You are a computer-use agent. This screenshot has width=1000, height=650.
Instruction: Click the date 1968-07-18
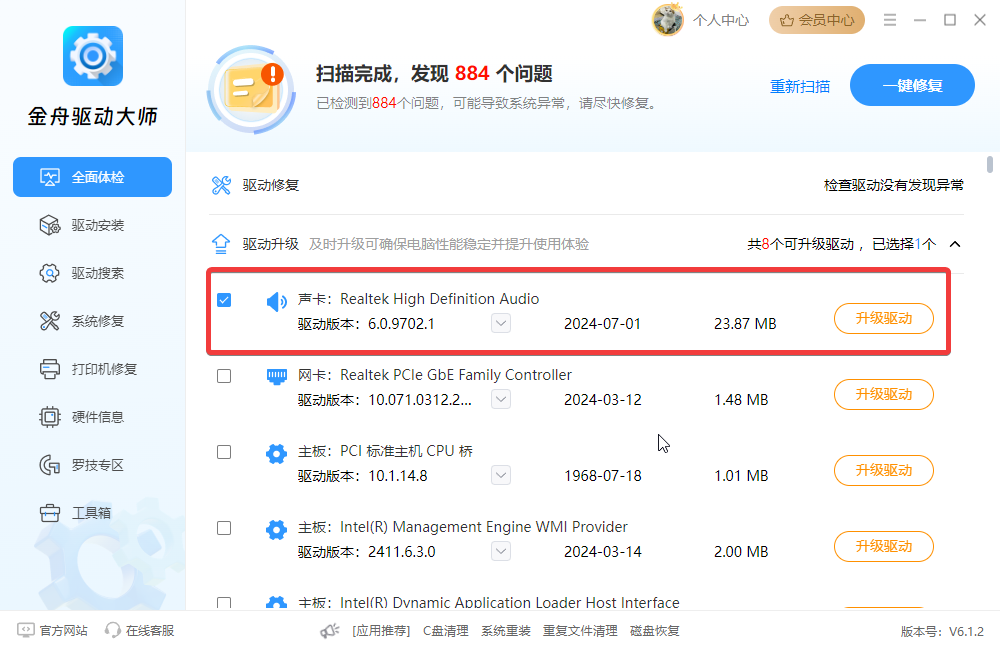click(x=603, y=476)
